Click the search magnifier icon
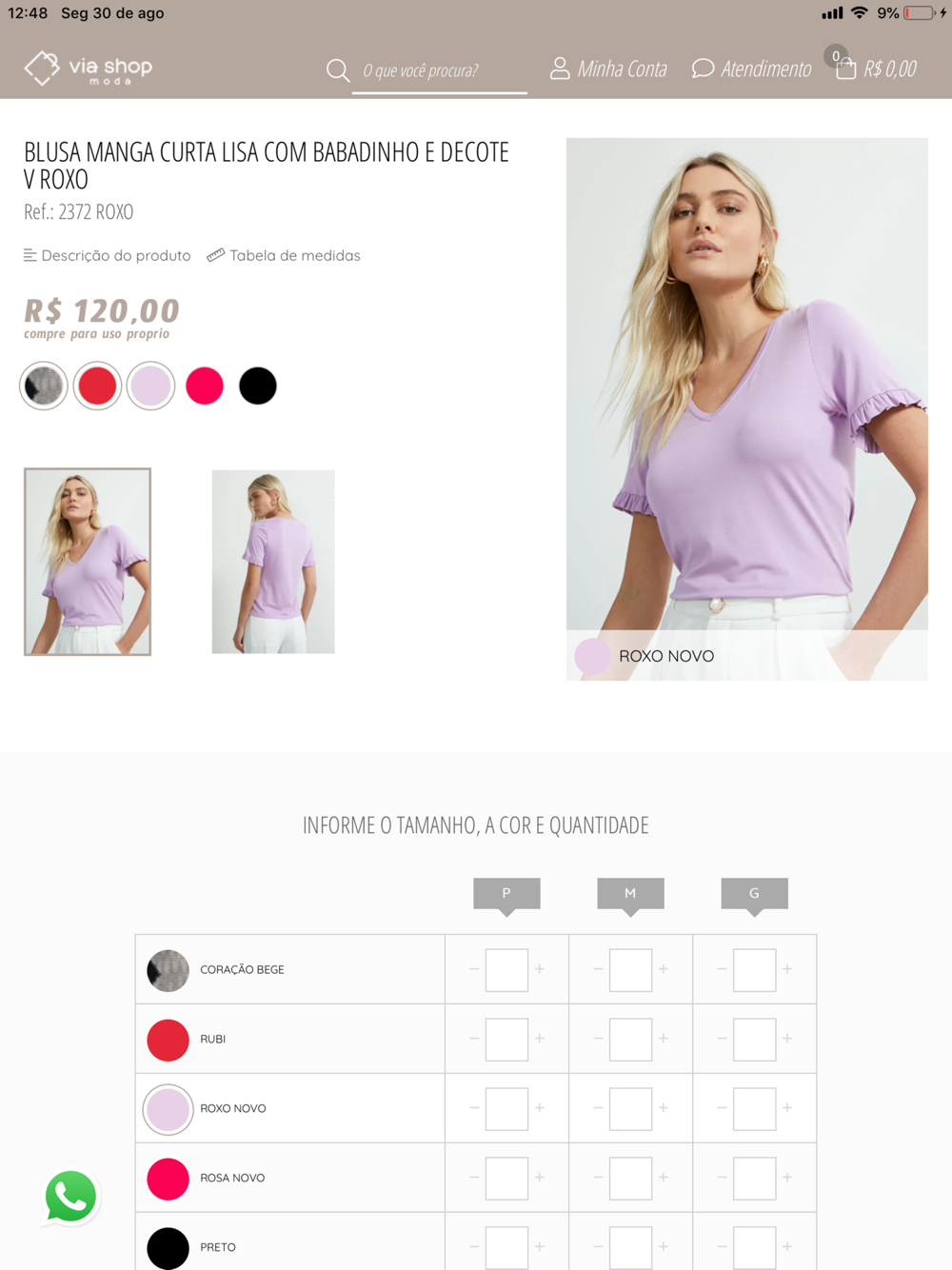The width and height of the screenshot is (952, 1270). click(337, 70)
